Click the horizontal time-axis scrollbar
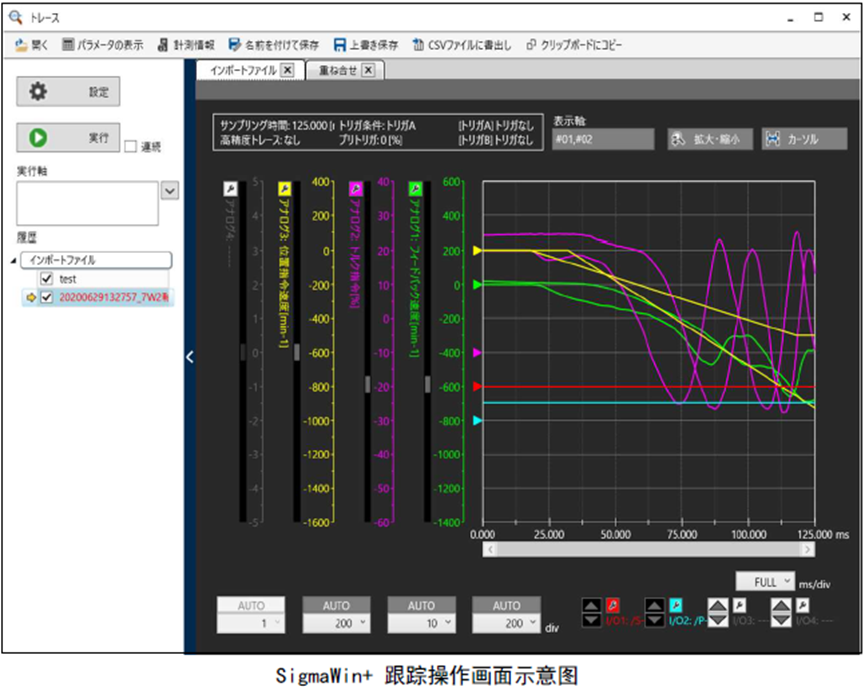The height and width of the screenshot is (687, 865). coord(648,549)
